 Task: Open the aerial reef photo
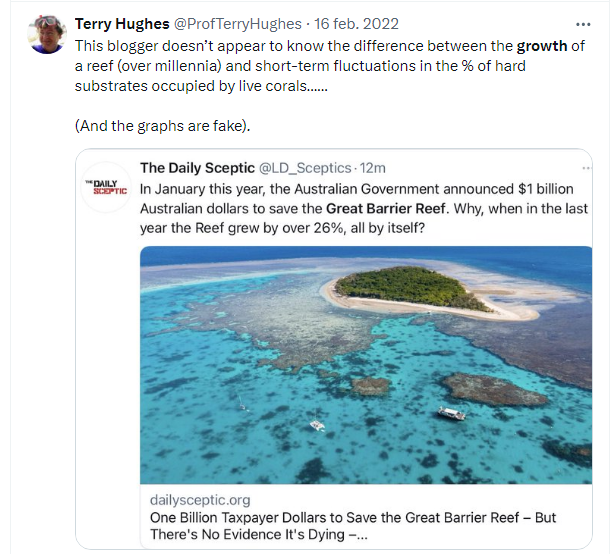(365, 365)
